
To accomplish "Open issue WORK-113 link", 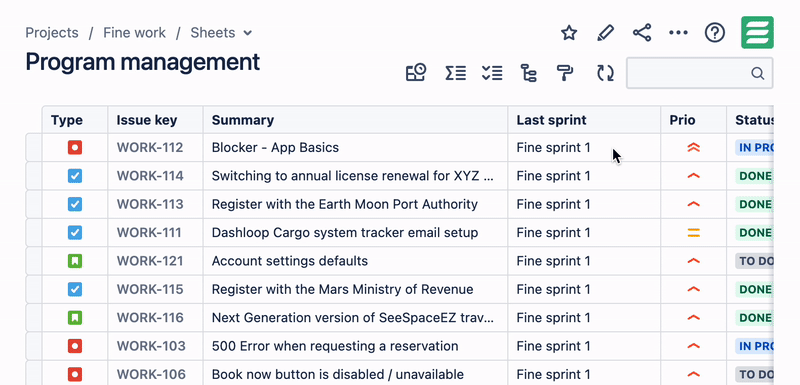I will 149,204.
